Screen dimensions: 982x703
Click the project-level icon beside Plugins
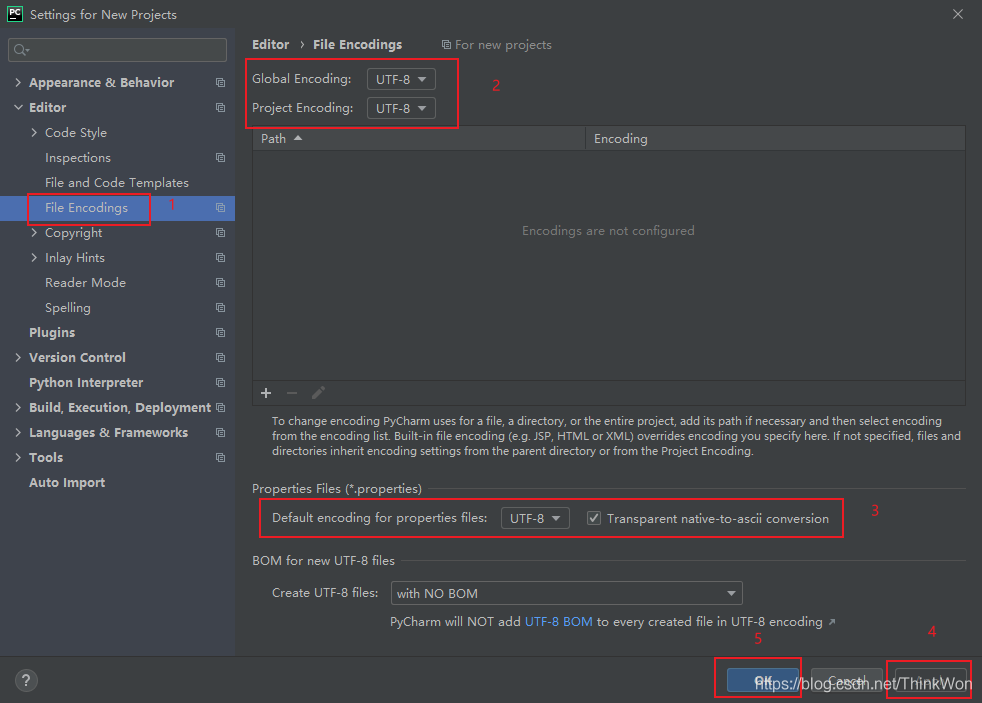pos(220,333)
